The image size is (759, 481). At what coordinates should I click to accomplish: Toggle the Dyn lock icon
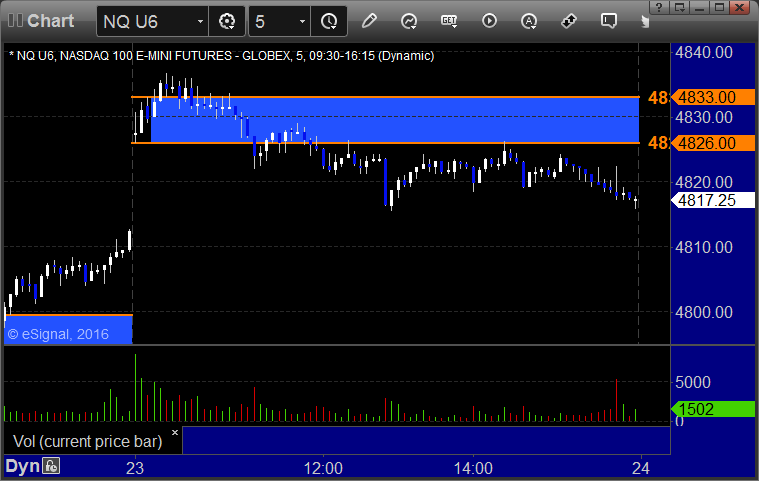click(x=51, y=466)
